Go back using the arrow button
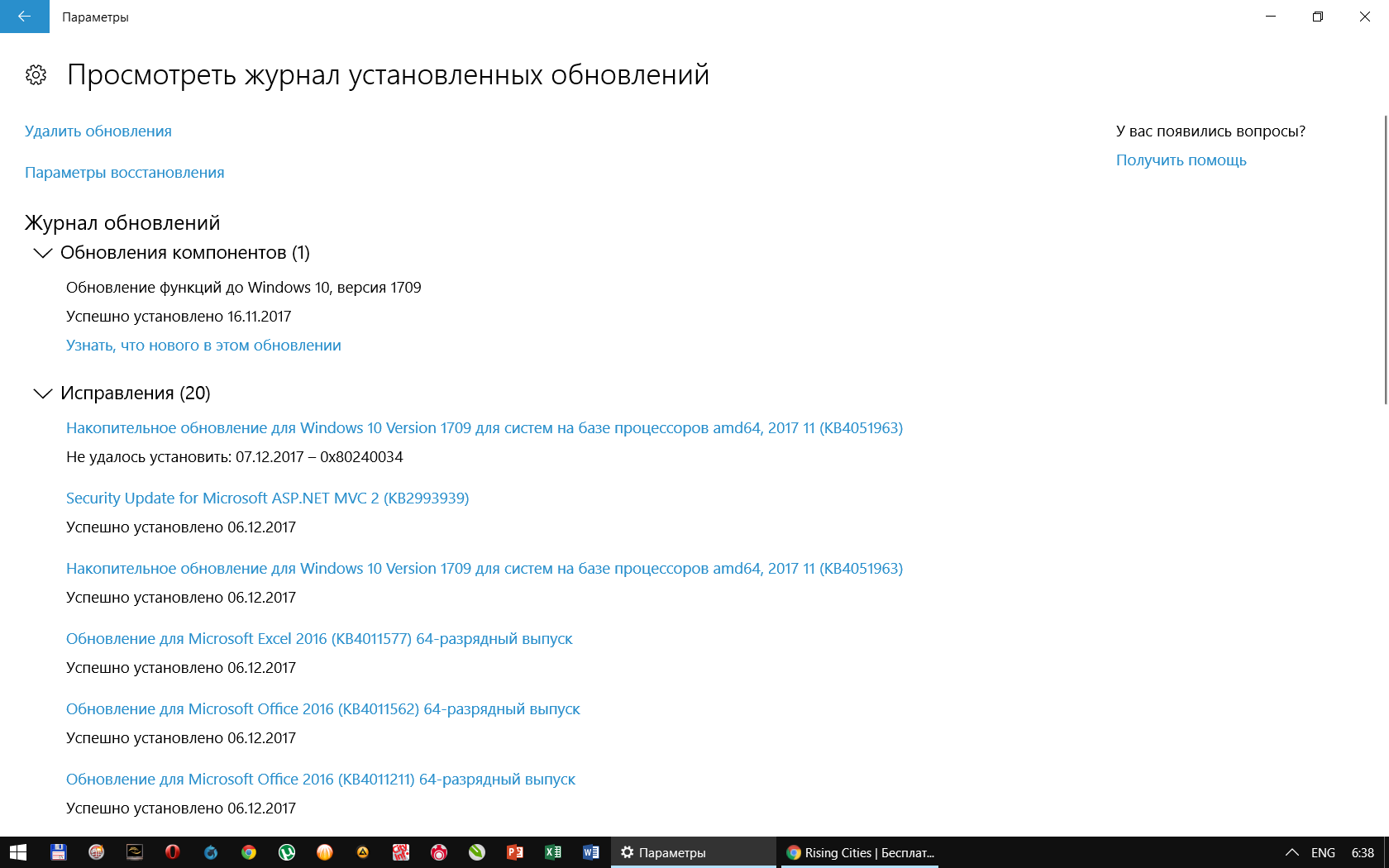Viewport: 1389px width, 868px height. click(x=25, y=17)
